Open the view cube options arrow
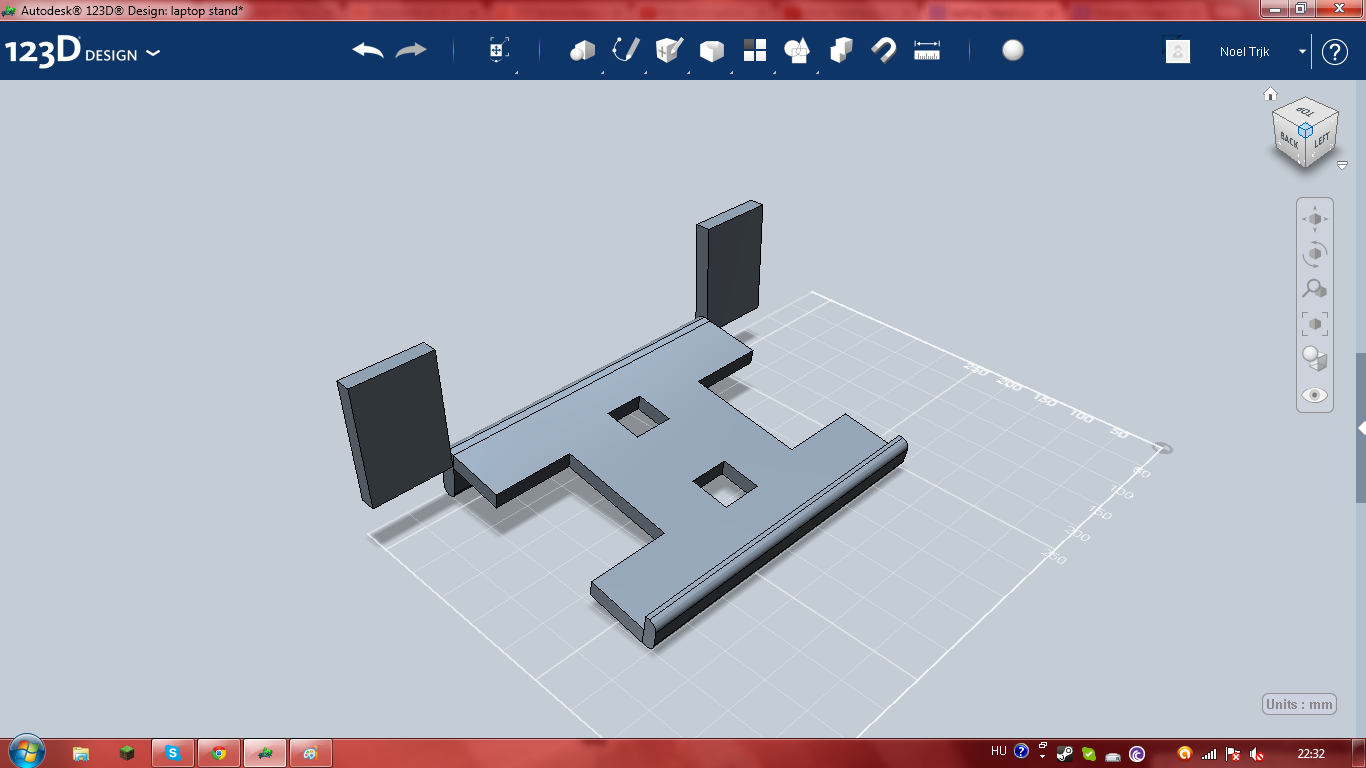Screen dimensions: 1366x768 click(x=1342, y=165)
